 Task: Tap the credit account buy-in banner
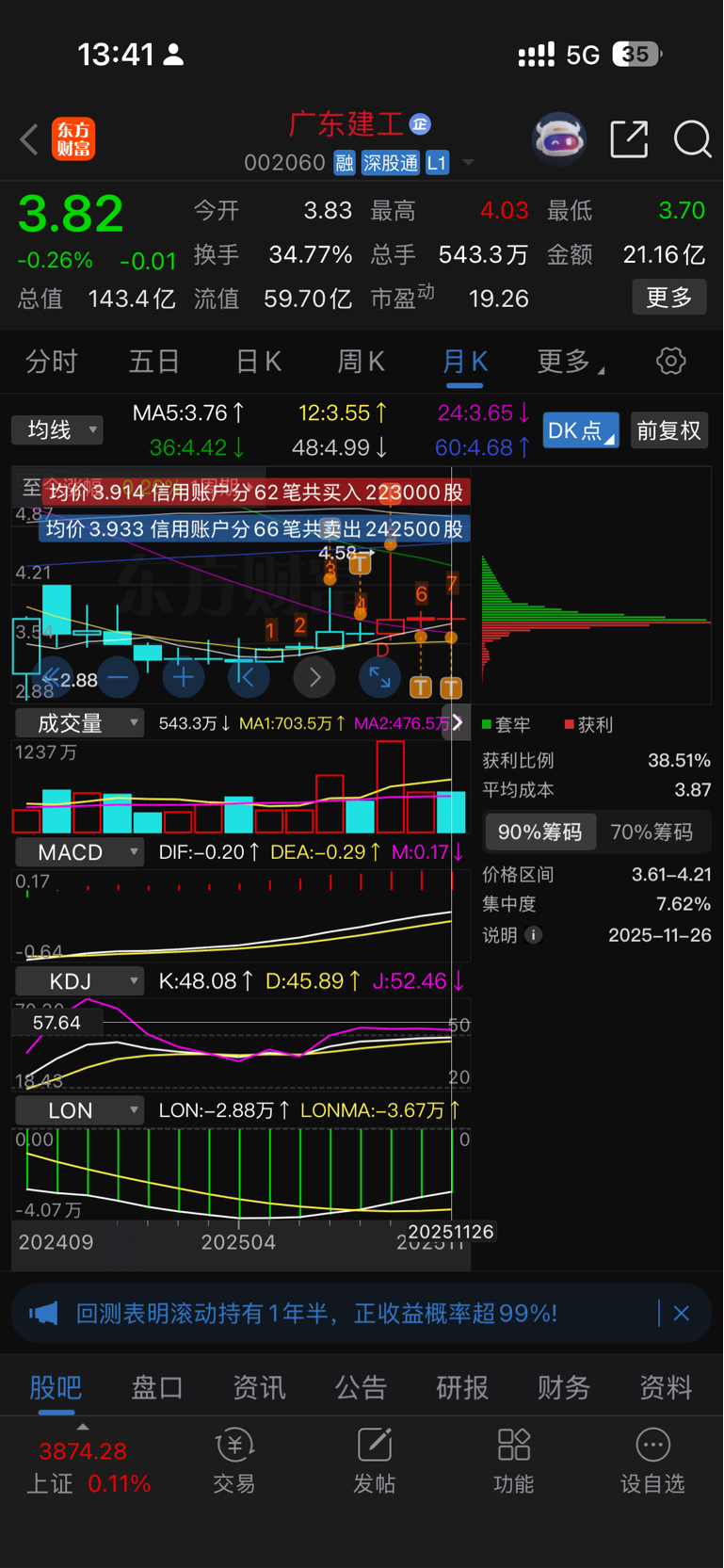(x=254, y=492)
